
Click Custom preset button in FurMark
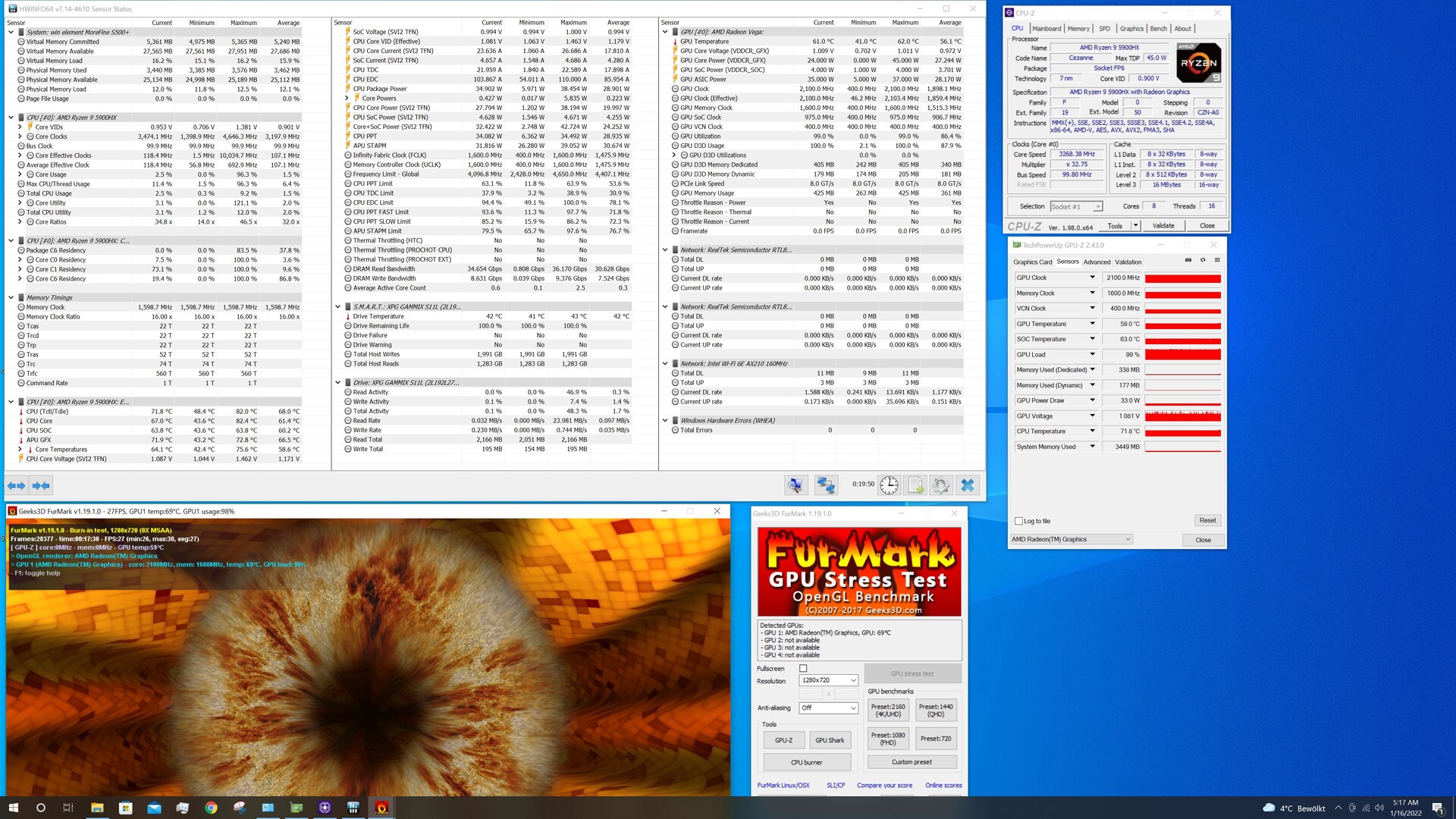point(912,762)
